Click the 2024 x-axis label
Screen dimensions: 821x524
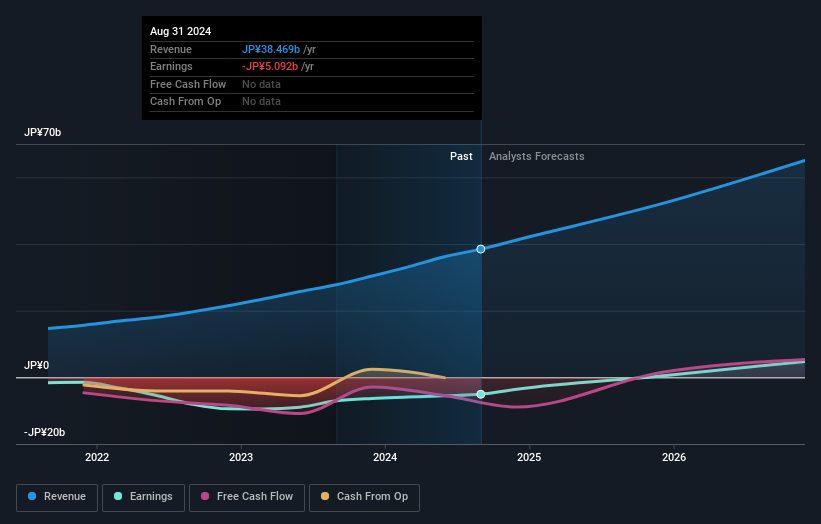(x=385, y=457)
